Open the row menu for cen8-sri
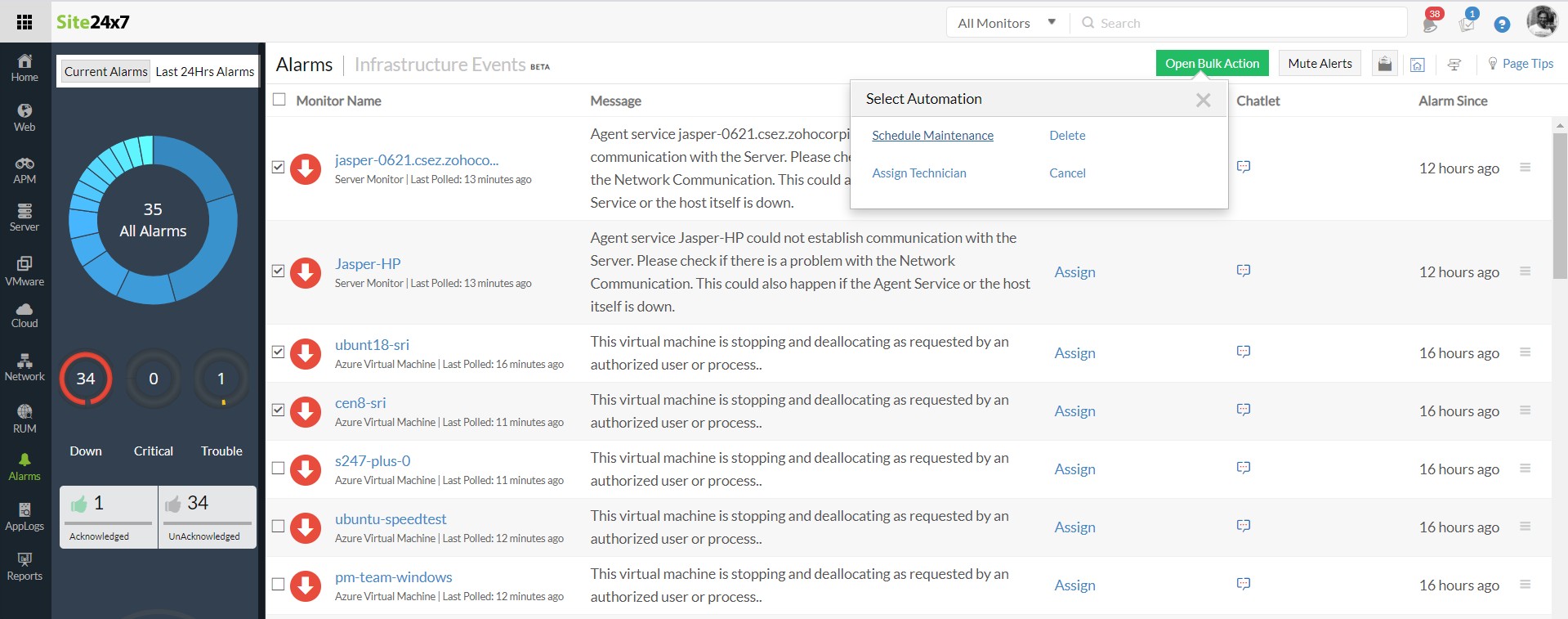1568x619 pixels. tap(1525, 410)
